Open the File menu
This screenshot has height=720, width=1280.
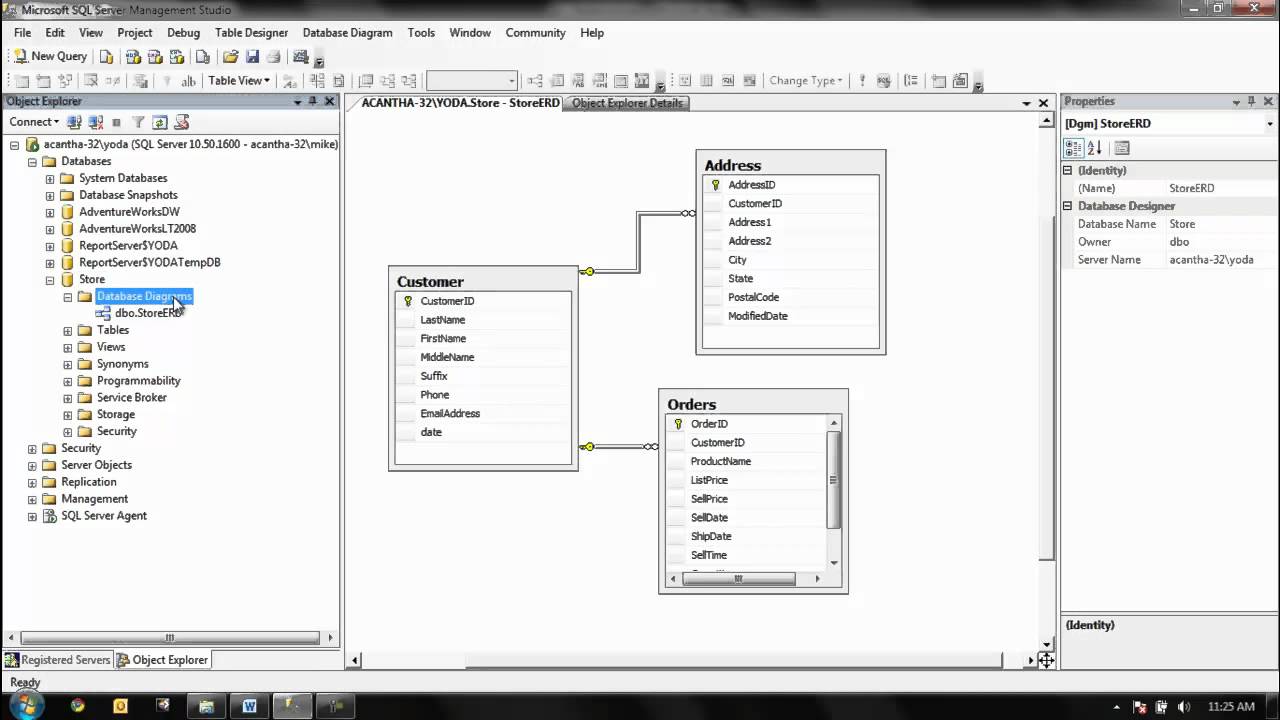click(x=22, y=32)
